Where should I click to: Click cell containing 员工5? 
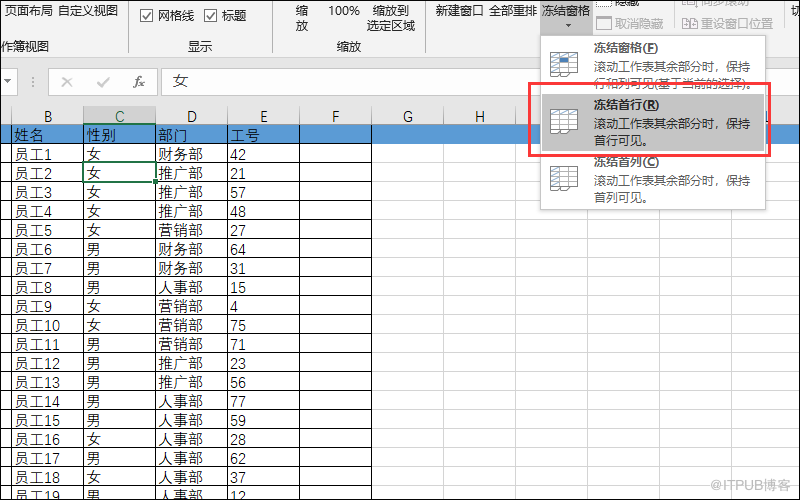pos(47,230)
